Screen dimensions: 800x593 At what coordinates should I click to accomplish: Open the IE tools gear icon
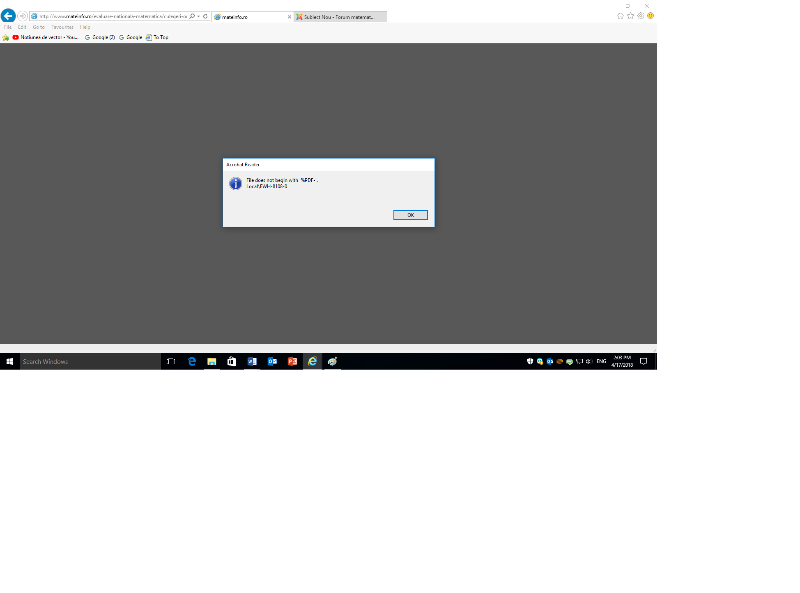(x=640, y=16)
